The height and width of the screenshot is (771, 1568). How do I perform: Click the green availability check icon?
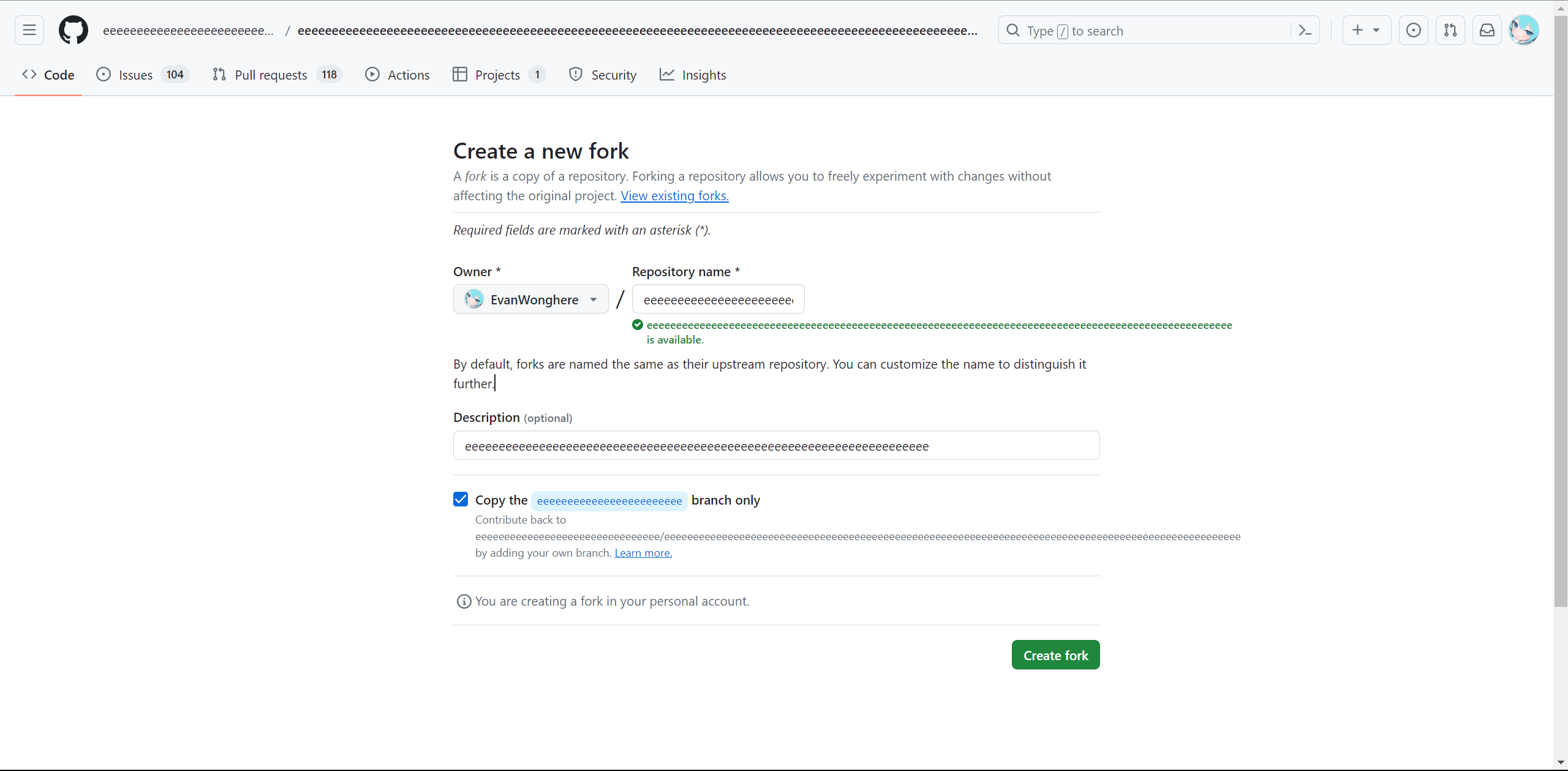[x=638, y=325]
